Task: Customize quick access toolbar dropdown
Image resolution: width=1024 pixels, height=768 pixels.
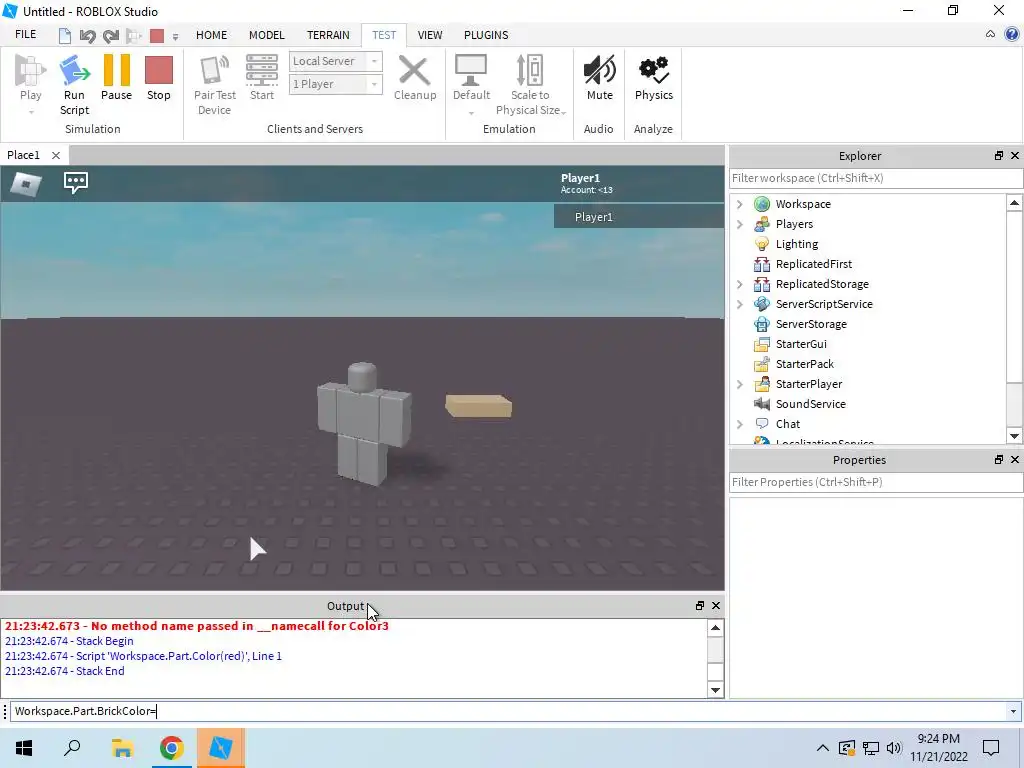Action: [175, 37]
